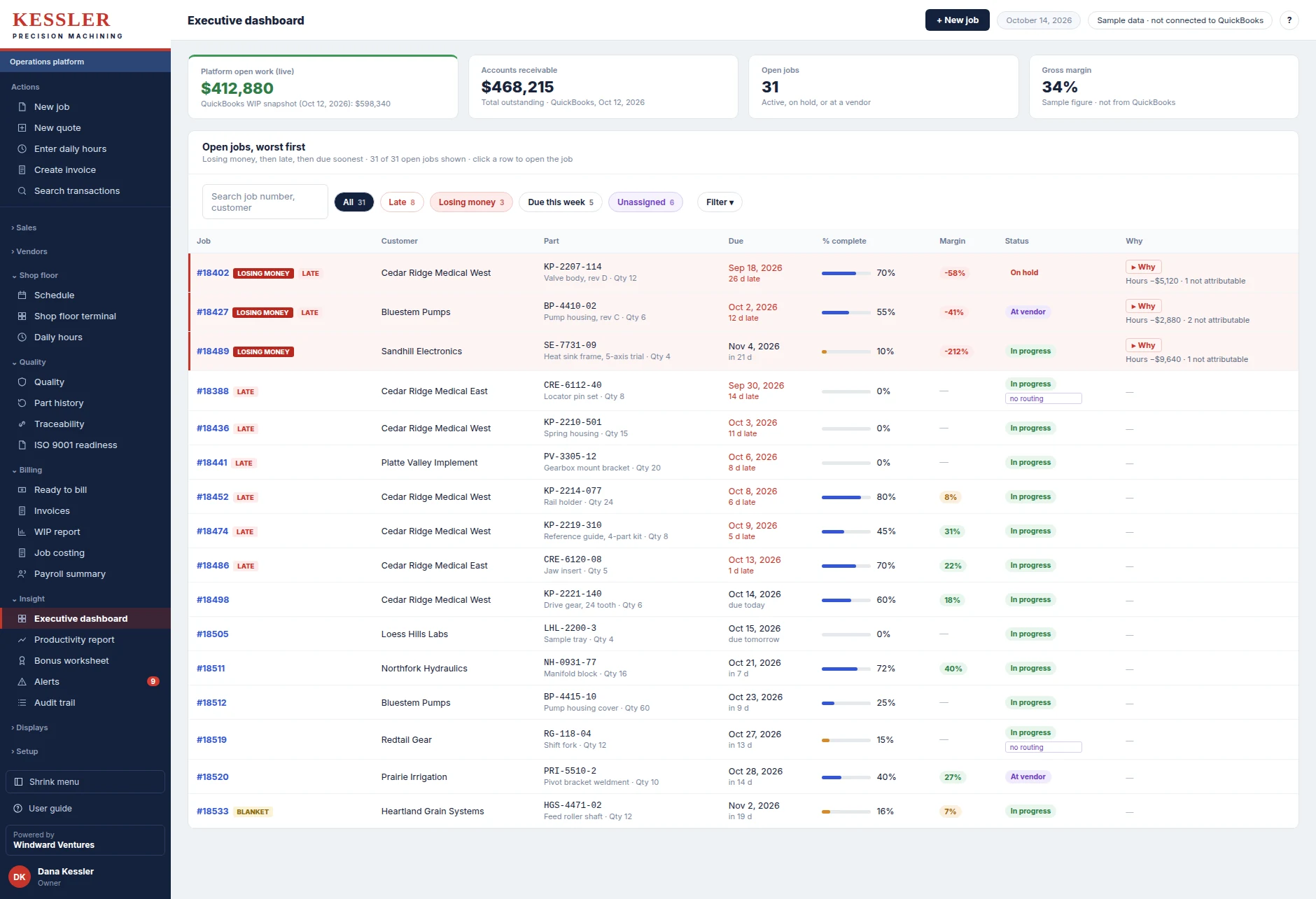This screenshot has width=1316, height=899.
Task: Click the Quality shield icon
Action: coord(22,382)
